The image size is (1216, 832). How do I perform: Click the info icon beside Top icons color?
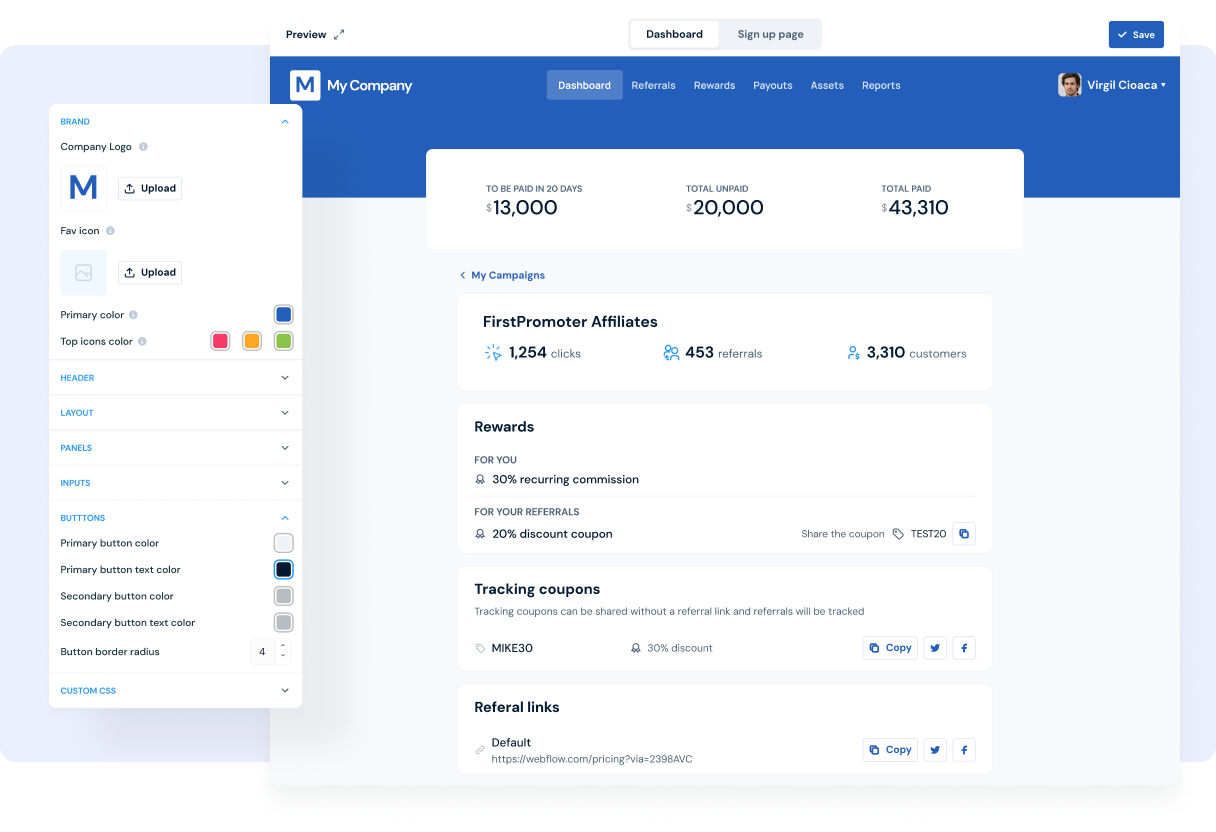pyautogui.click(x=142, y=341)
